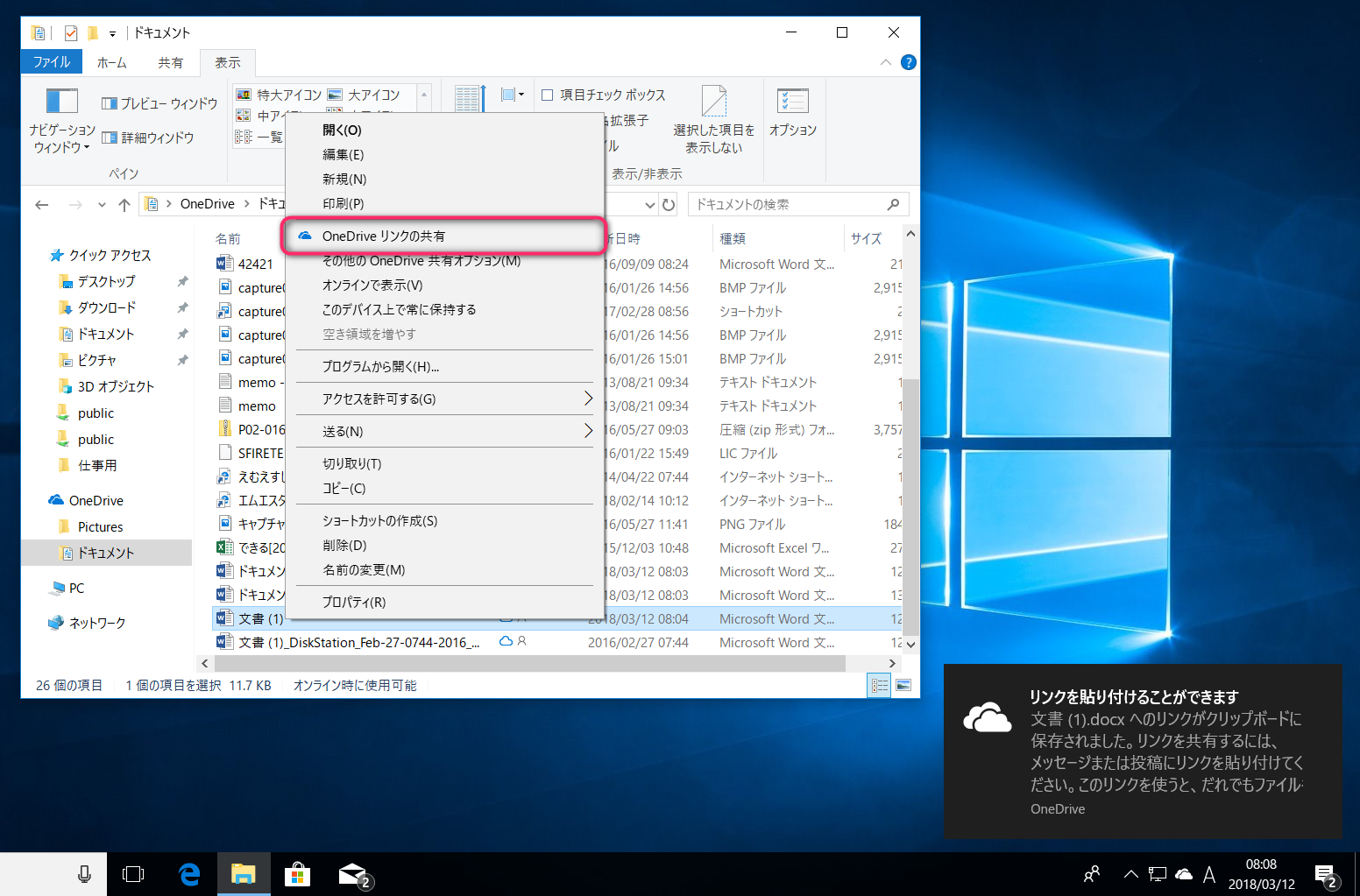
Task: Toggle the Details pane option
Action: (x=148, y=138)
